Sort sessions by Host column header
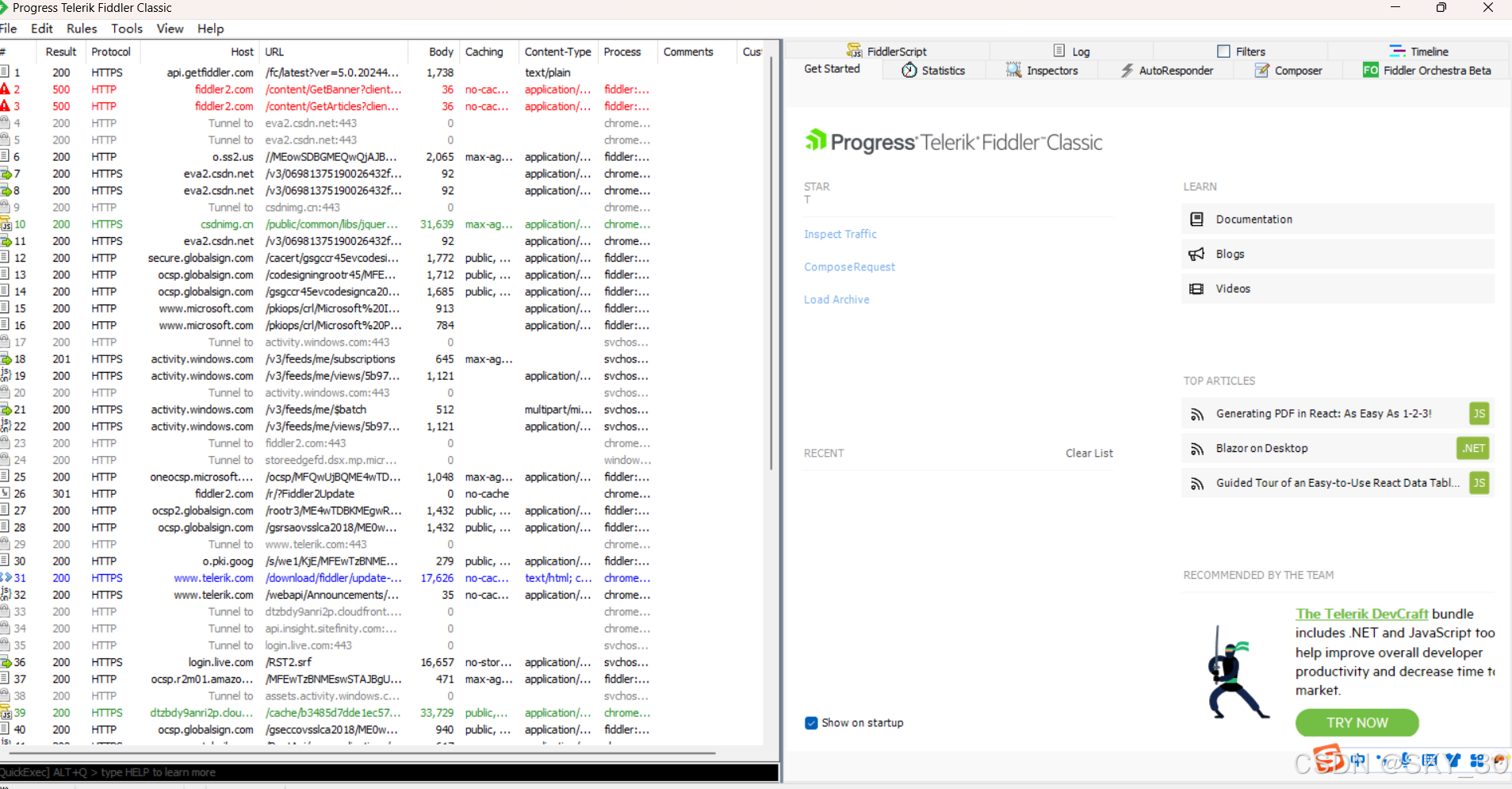The width and height of the screenshot is (1512, 789). [x=200, y=52]
